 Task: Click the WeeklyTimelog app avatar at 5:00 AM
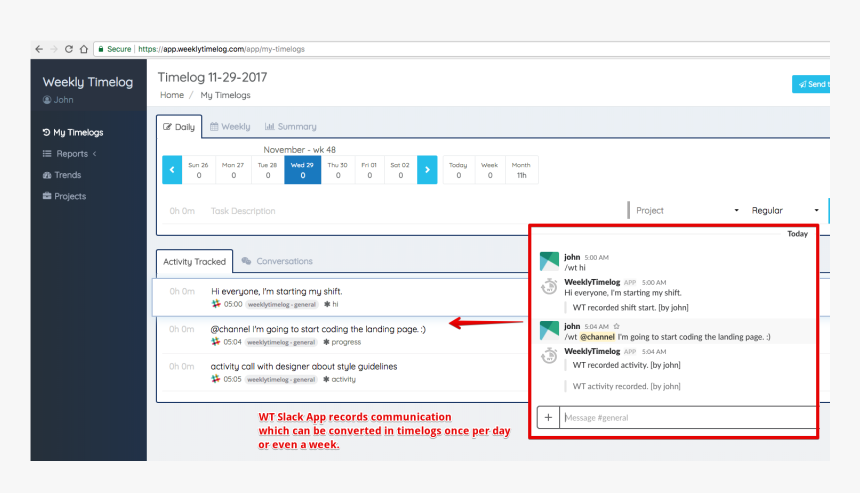click(x=549, y=287)
